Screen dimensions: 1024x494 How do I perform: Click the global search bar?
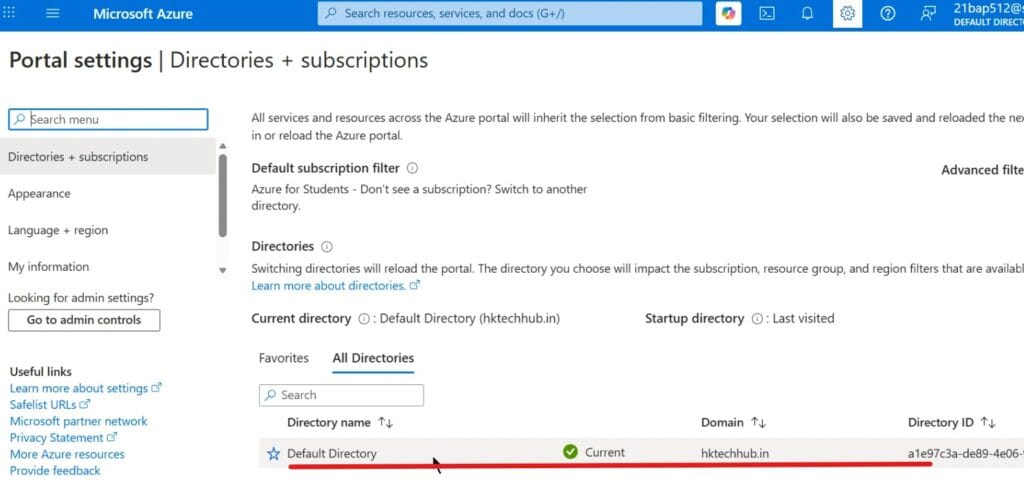[509, 13]
